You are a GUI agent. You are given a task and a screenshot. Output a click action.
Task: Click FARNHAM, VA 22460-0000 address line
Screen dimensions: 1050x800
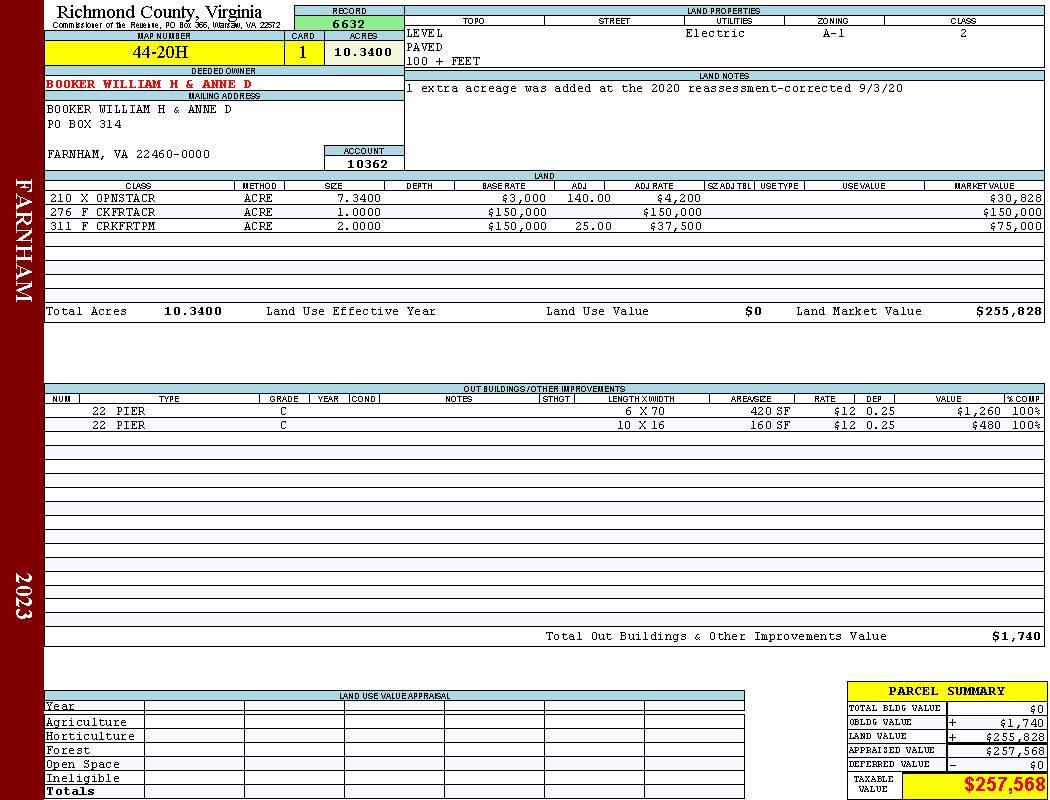129,154
